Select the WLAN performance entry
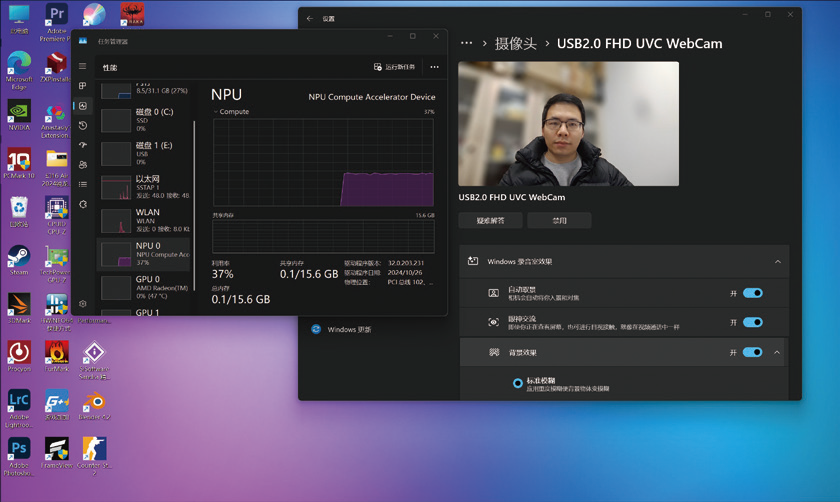This screenshot has width=840, height=502. coord(145,220)
